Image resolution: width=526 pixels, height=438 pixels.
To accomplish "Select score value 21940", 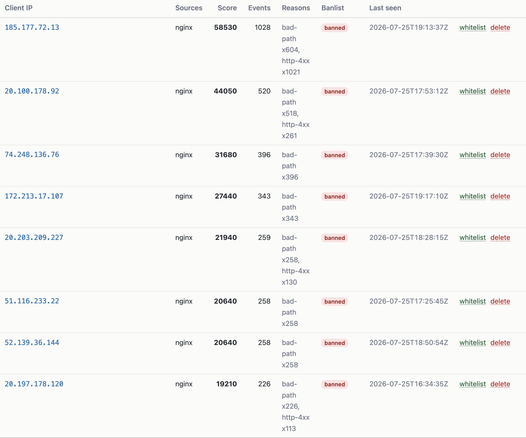I will (x=226, y=237).
